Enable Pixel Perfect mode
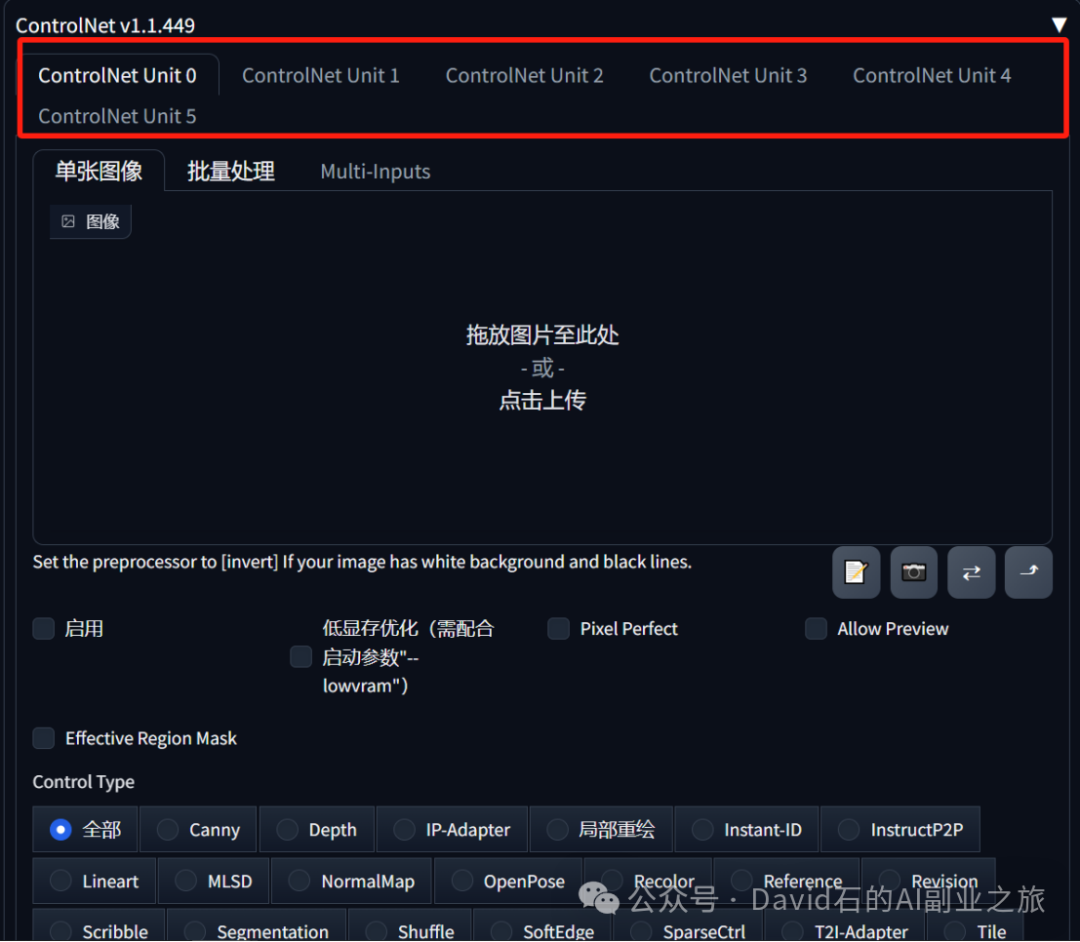 click(558, 628)
